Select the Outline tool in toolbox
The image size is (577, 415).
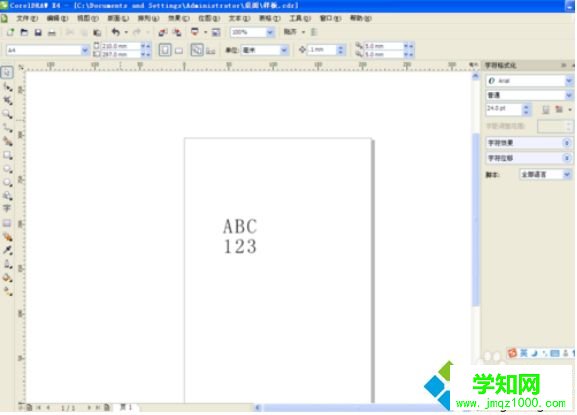coord(7,264)
